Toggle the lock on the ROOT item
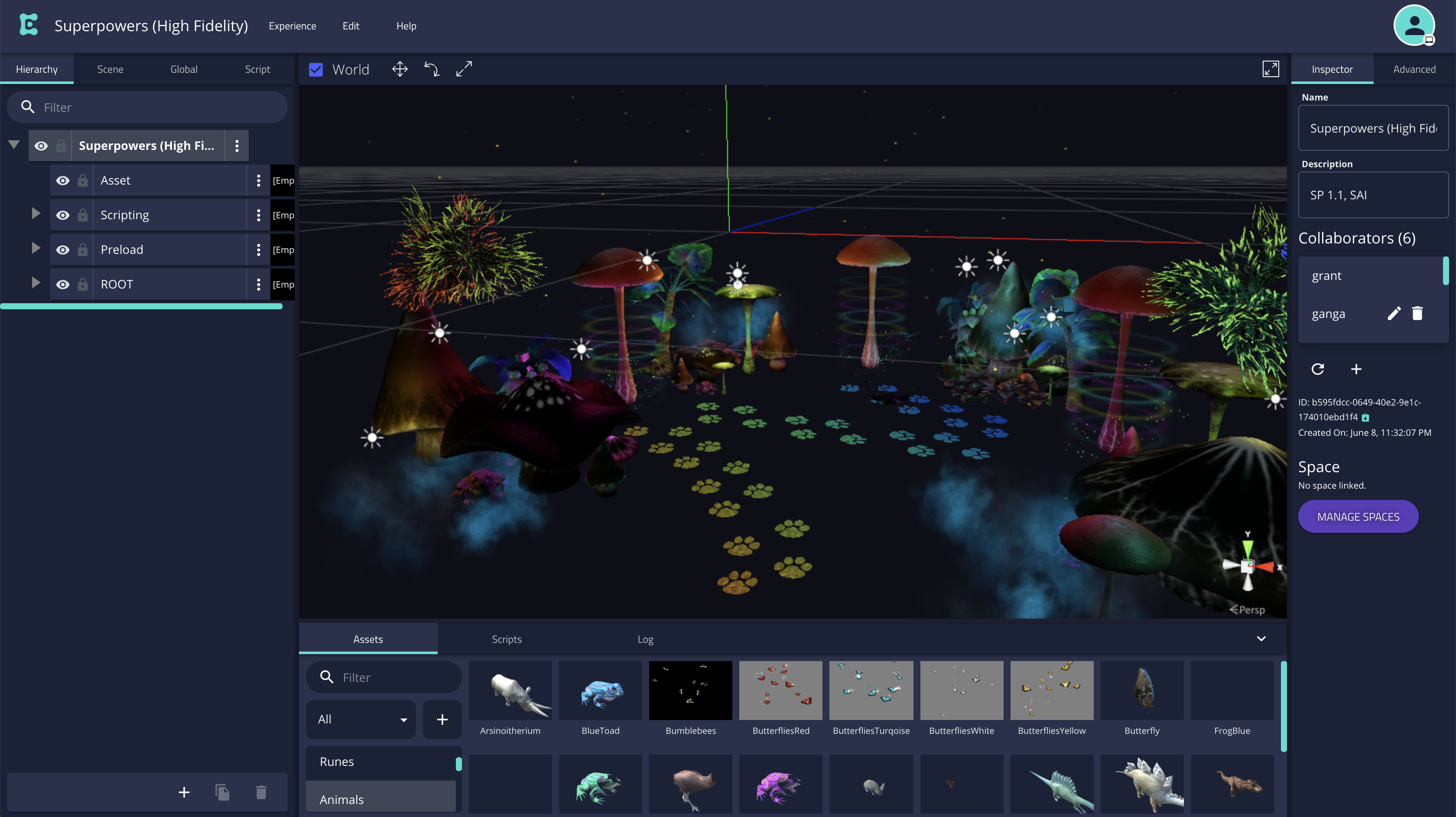The height and width of the screenshot is (817, 1456). coord(82,284)
